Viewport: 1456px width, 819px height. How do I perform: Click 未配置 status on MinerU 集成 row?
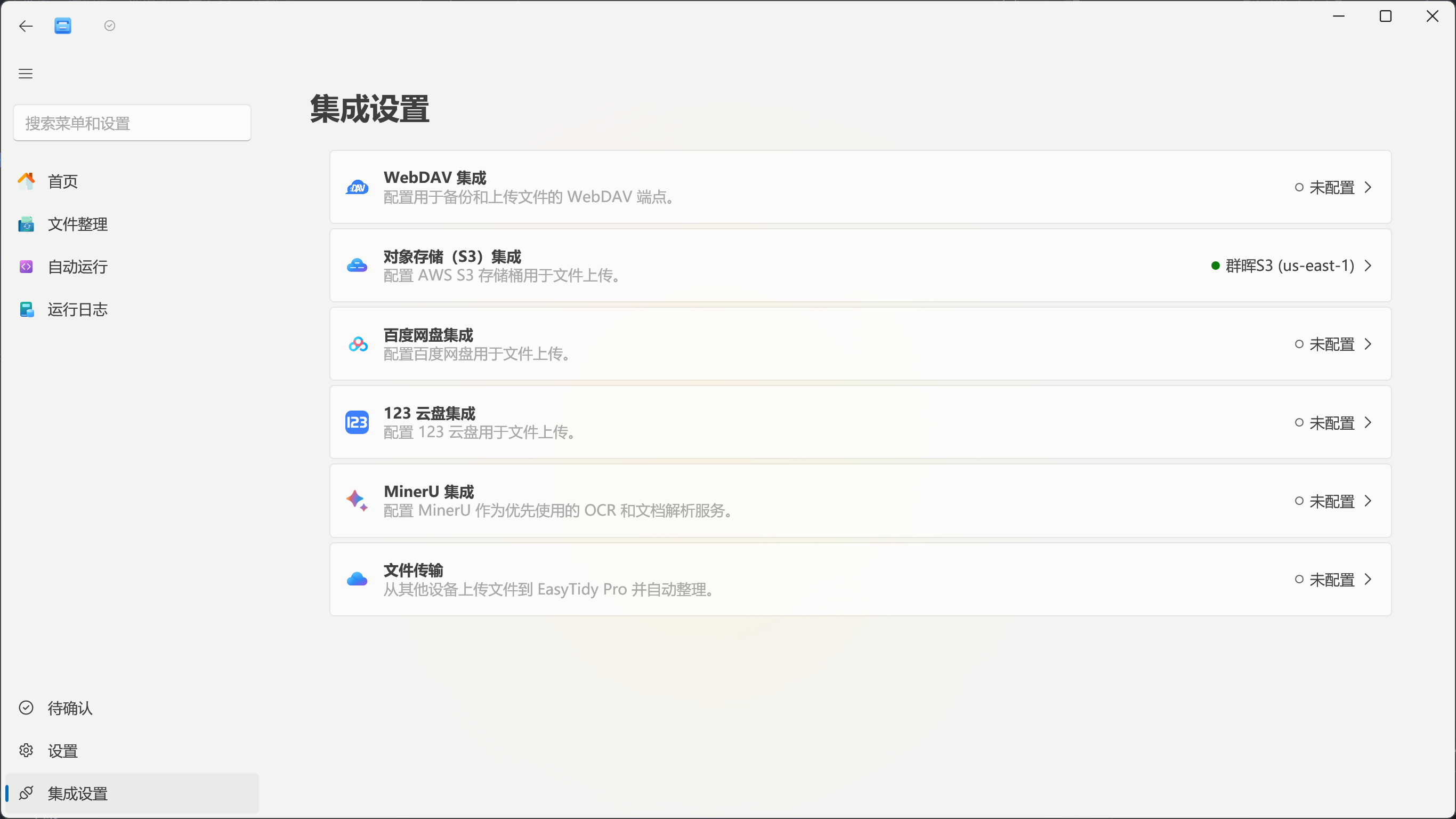[x=1332, y=501]
